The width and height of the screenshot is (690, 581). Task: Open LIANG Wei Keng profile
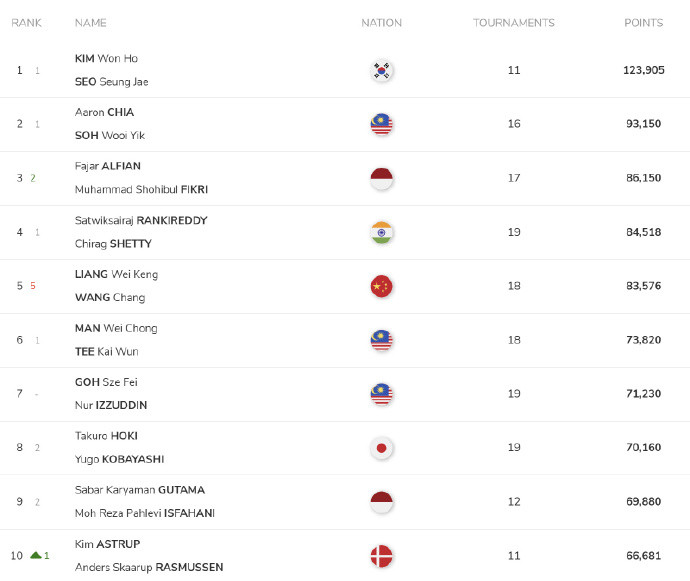pyautogui.click(x=116, y=274)
